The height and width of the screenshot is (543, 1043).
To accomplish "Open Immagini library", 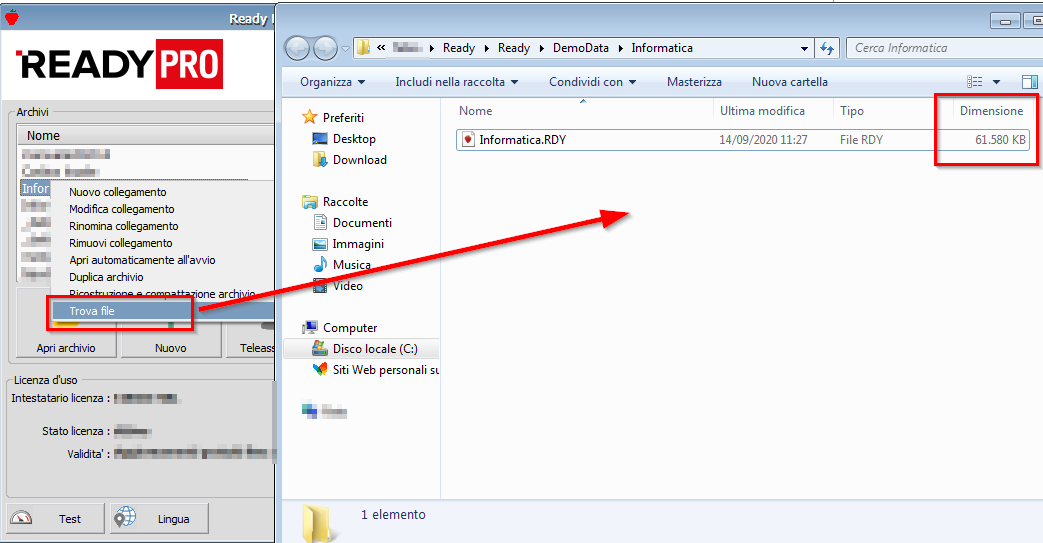I will click(x=358, y=244).
